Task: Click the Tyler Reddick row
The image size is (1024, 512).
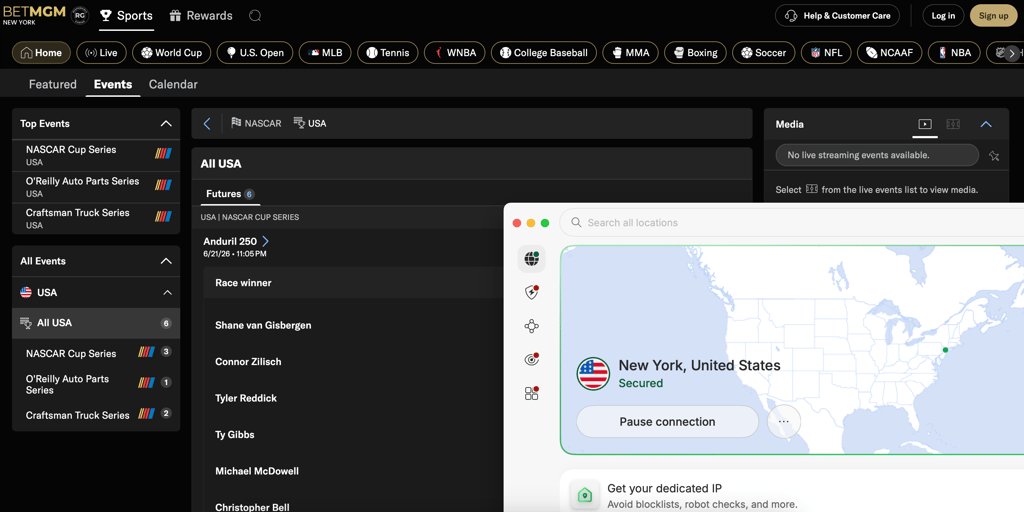Action: (353, 398)
